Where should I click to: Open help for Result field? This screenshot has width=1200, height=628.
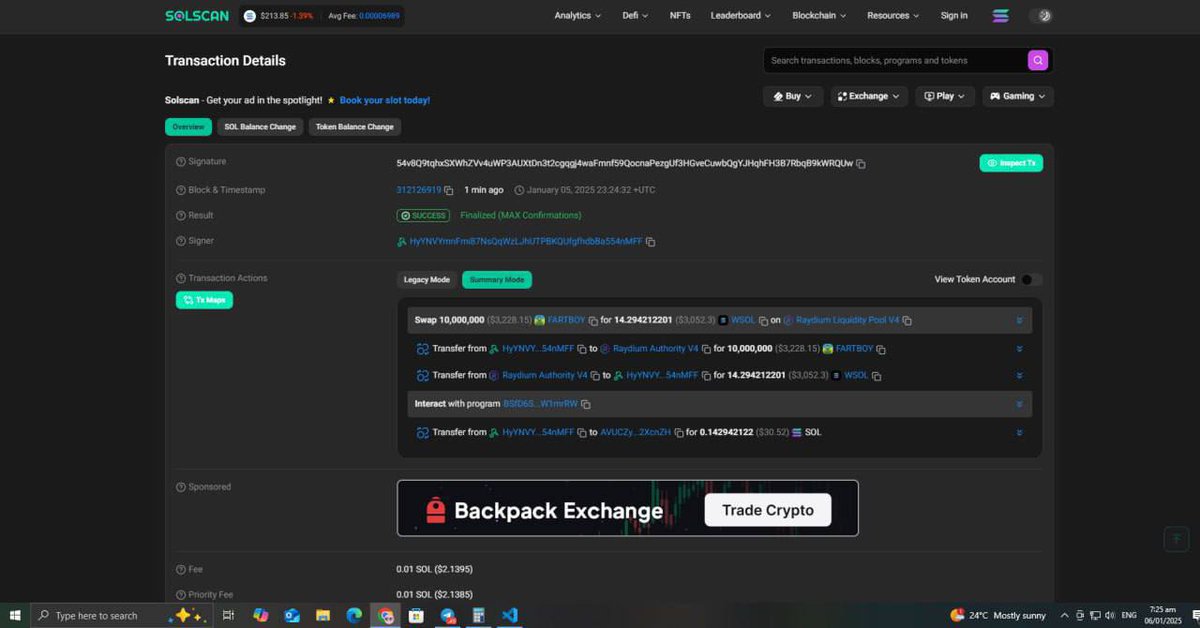click(181, 215)
